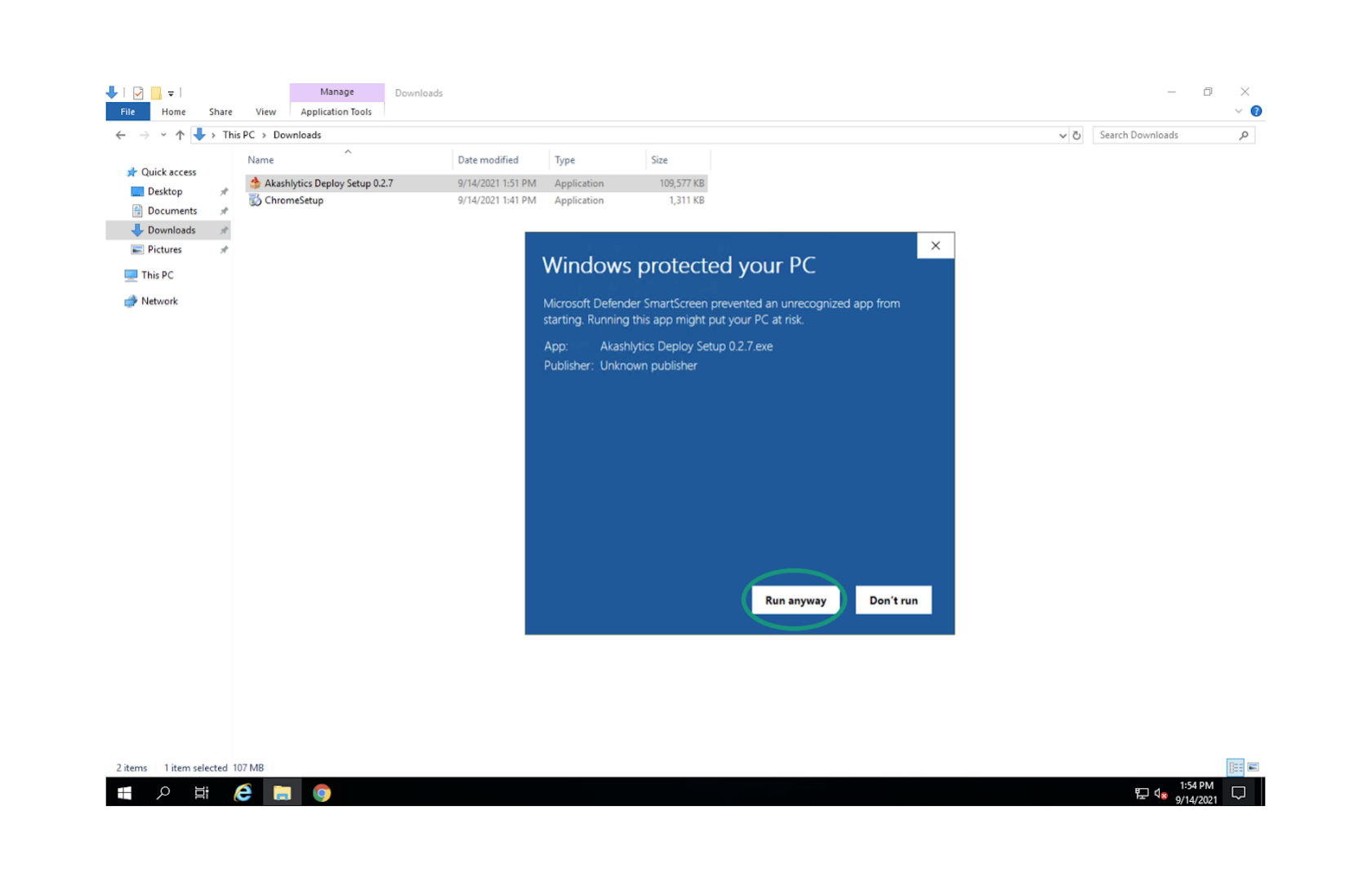Open the View ribbon tab
Viewport: 1372px width, 891px height.
pyautogui.click(x=265, y=112)
